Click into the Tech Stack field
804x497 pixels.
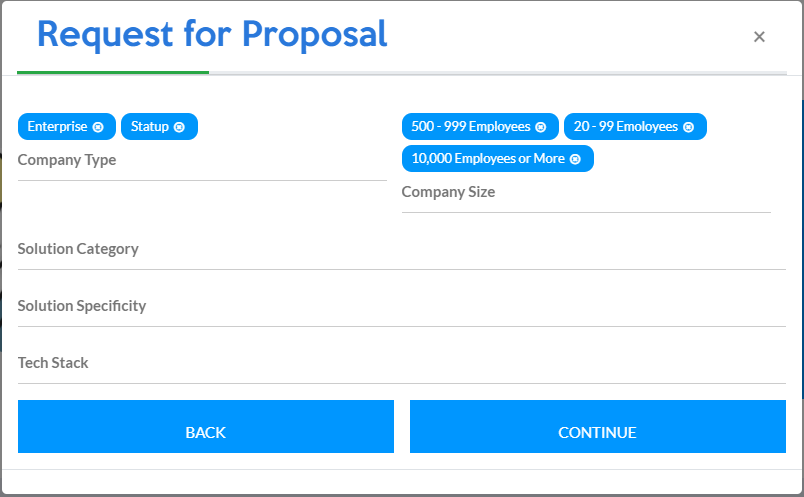click(401, 363)
